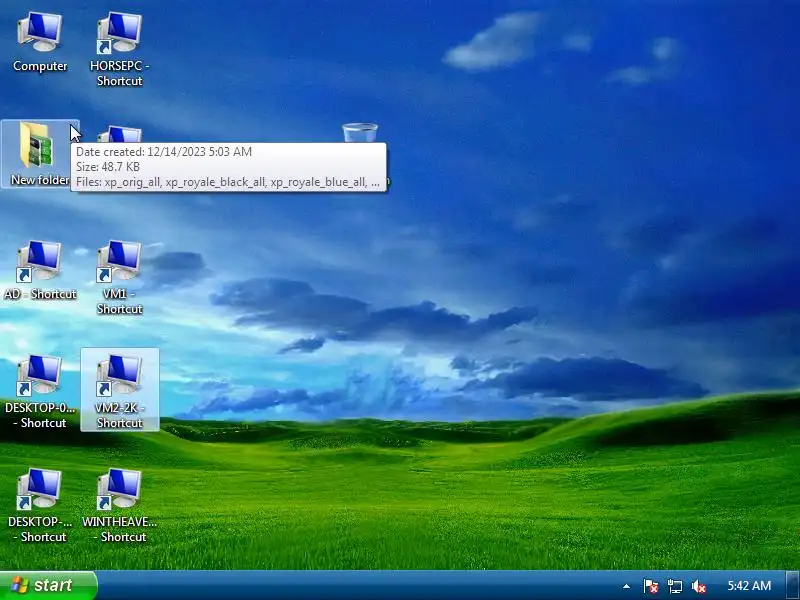800x600 pixels.
Task: Select the WINTHEAVE... Shortcut icon
Action: click(119, 505)
